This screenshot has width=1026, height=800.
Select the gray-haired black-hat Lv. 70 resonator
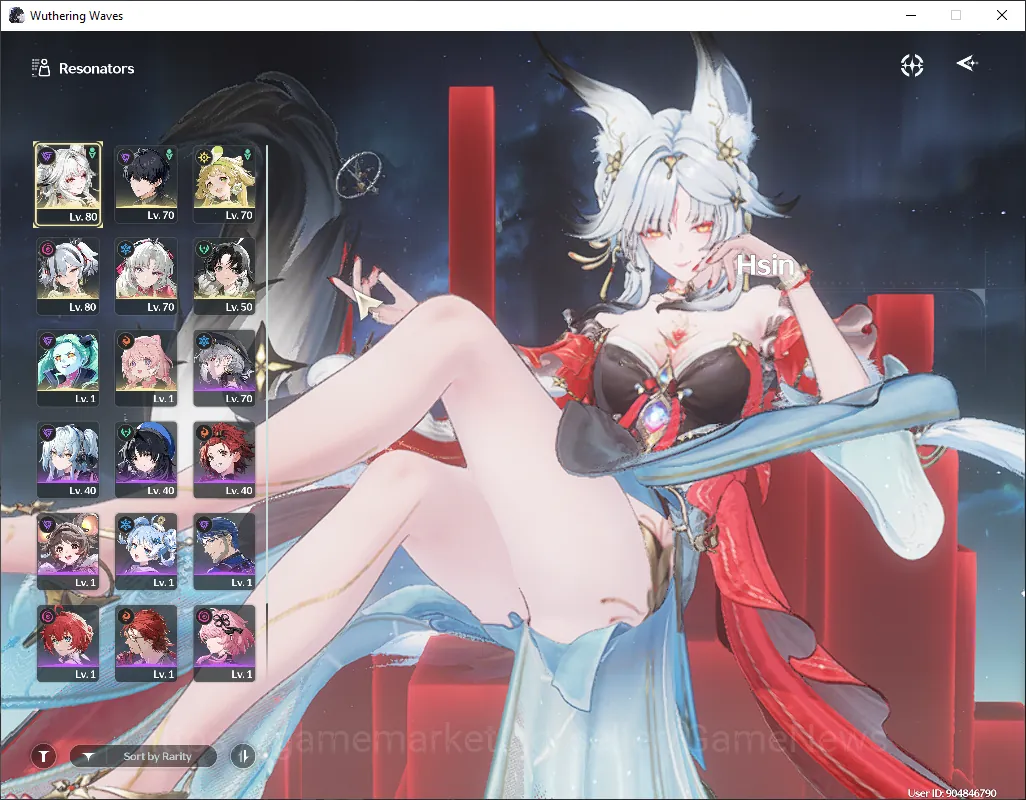coord(224,368)
